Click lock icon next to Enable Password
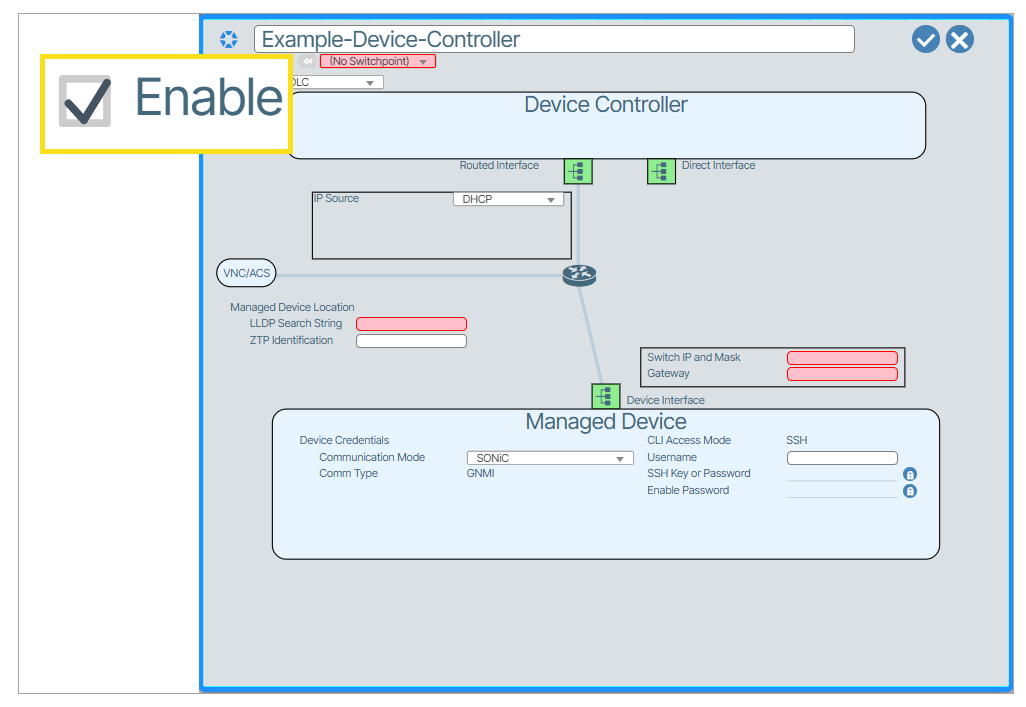The height and width of the screenshot is (707, 1026). [x=910, y=491]
